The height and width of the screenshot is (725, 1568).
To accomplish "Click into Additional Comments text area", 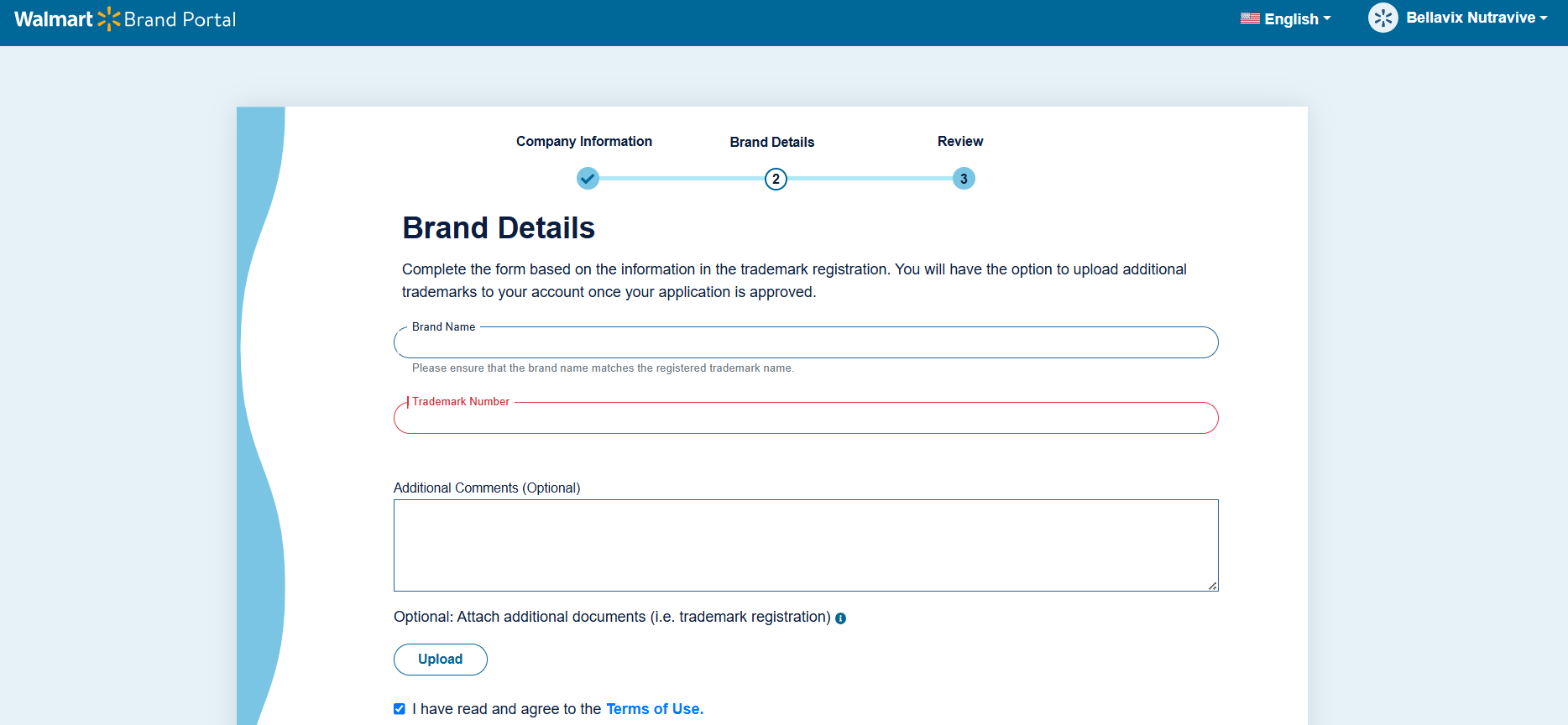I will (806, 545).
